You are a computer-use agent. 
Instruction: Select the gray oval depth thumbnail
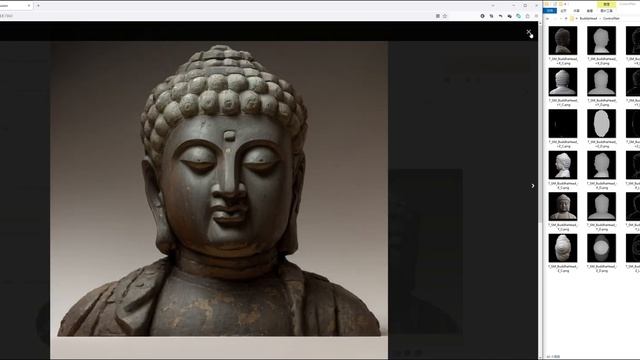click(x=601, y=123)
